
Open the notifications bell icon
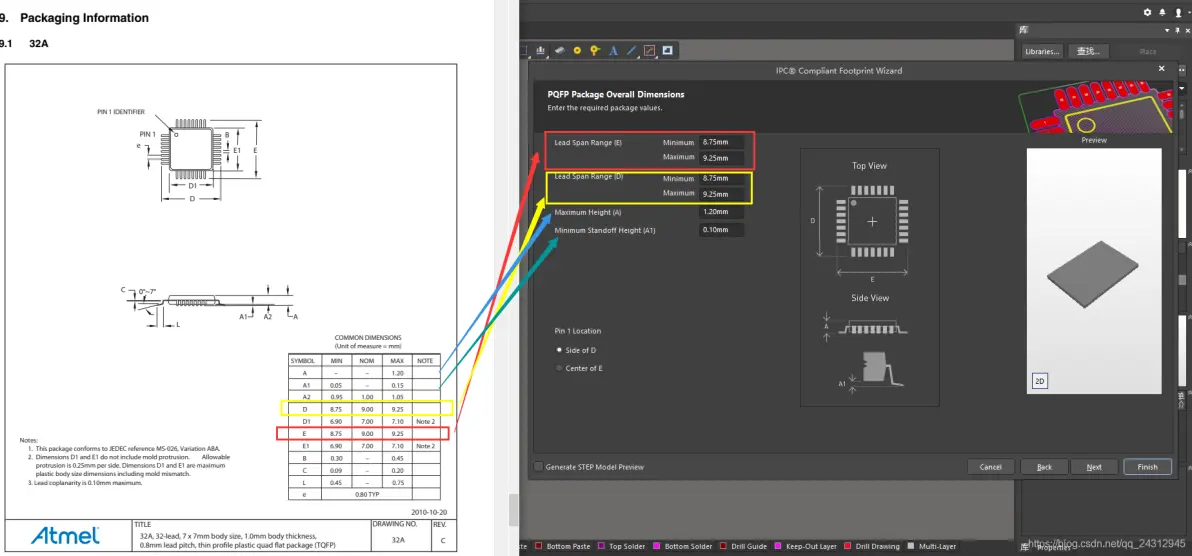pyautogui.click(x=1162, y=12)
